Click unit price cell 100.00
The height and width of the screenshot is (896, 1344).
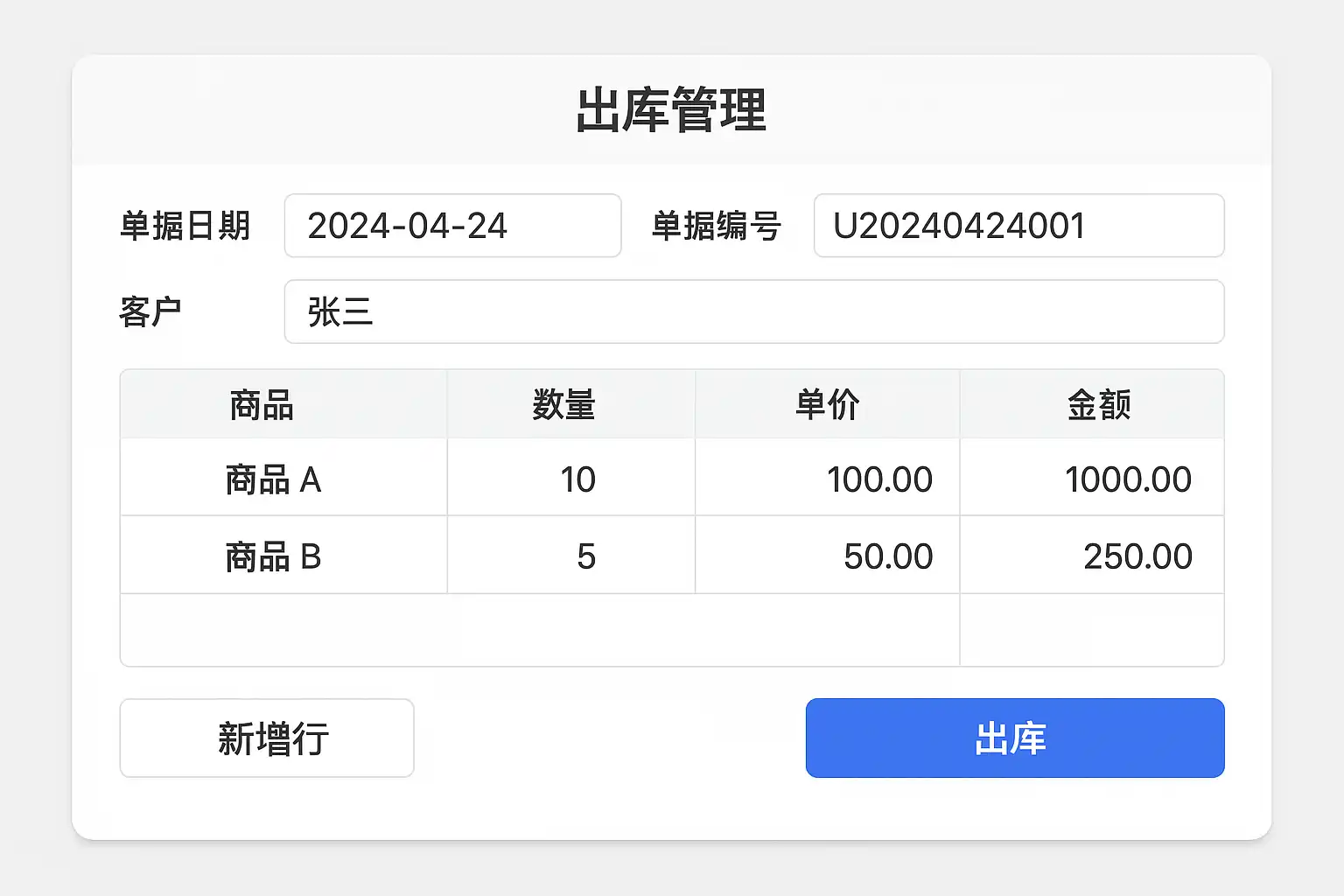pyautogui.click(x=828, y=478)
